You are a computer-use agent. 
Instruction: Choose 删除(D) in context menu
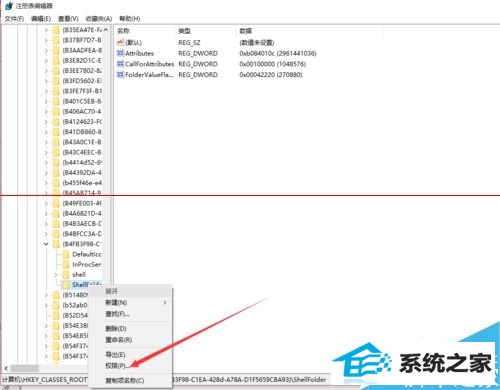click(x=116, y=329)
